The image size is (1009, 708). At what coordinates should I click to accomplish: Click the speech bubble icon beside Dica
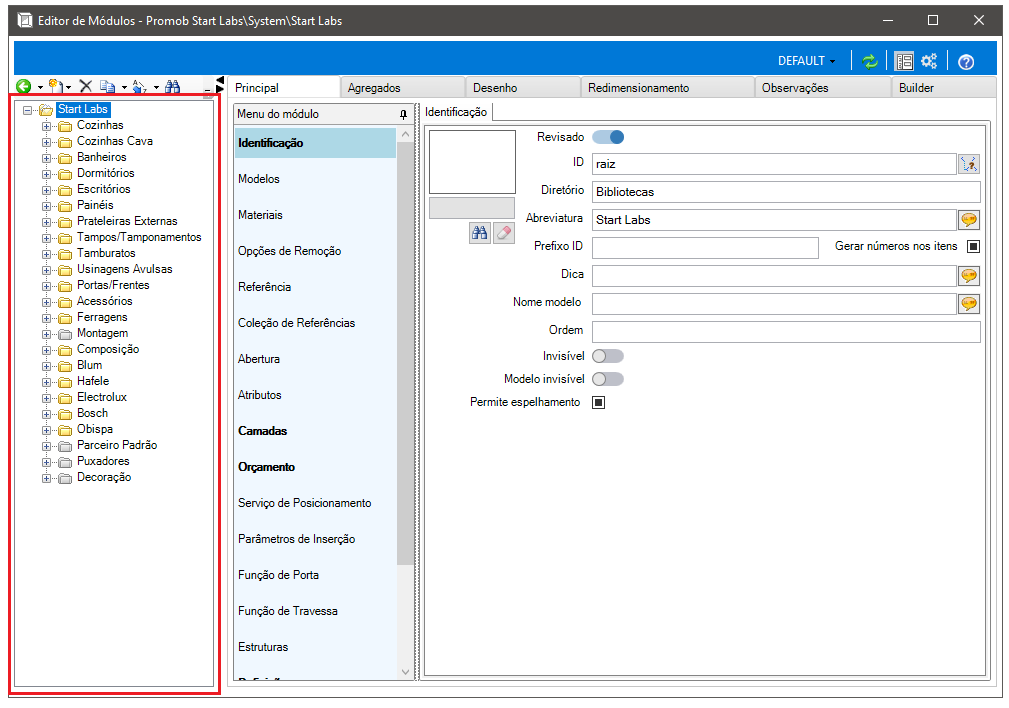pyautogui.click(x=969, y=276)
